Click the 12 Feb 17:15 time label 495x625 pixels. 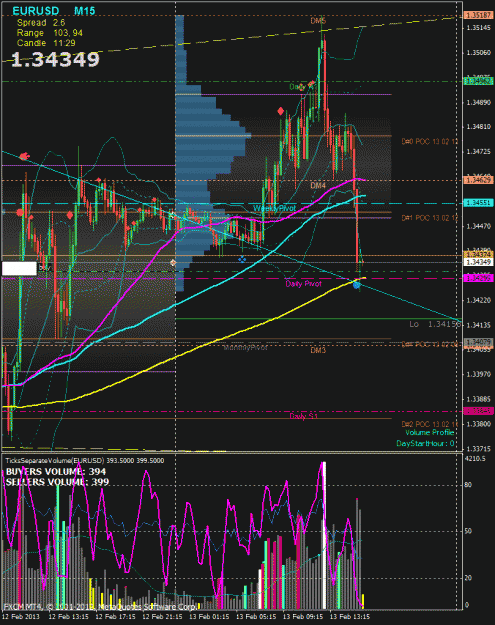[116, 617]
